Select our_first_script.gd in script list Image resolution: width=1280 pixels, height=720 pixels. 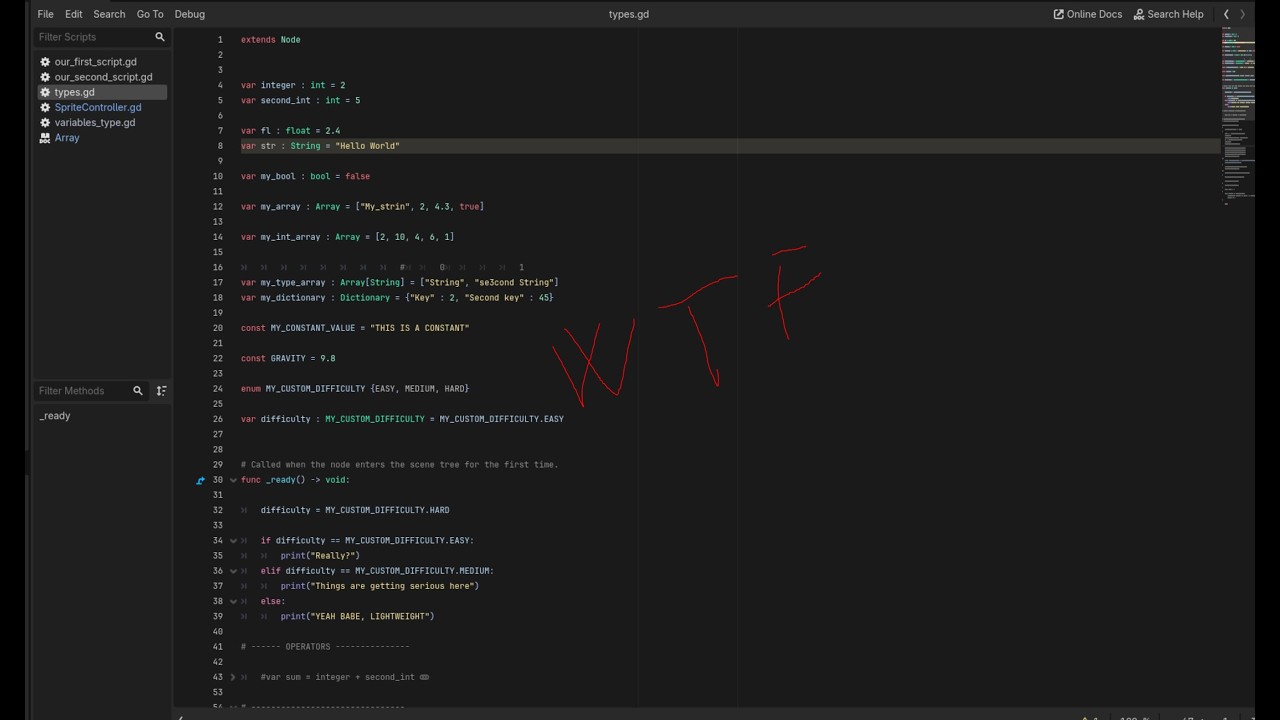point(96,62)
